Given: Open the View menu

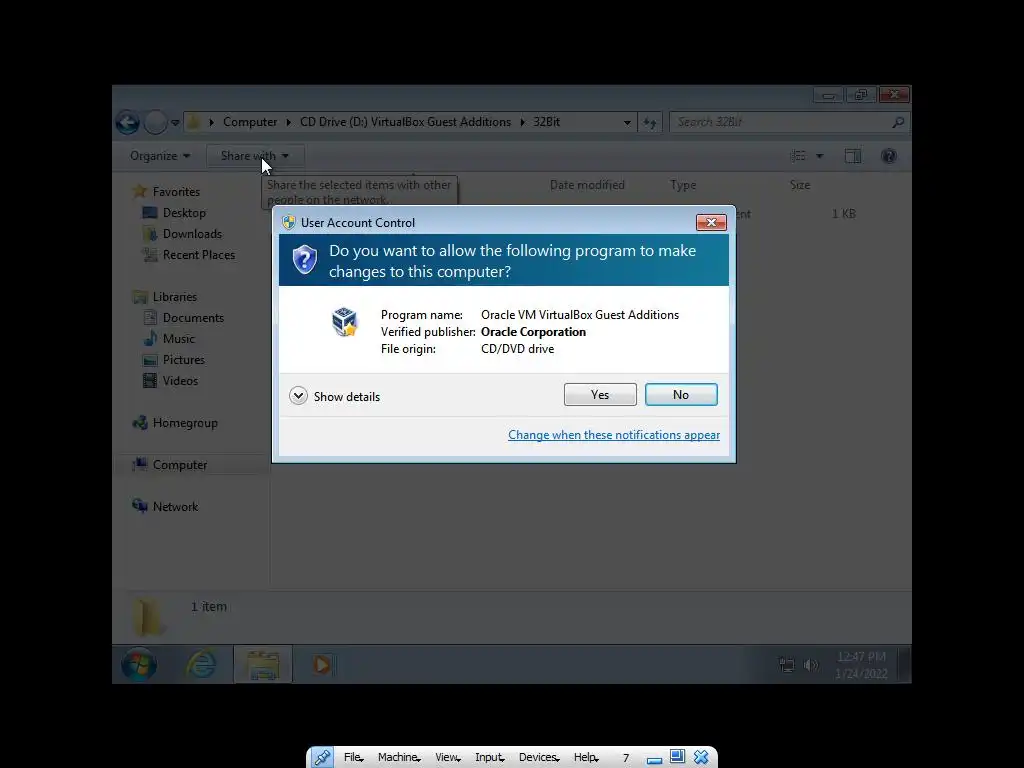Looking at the screenshot, I should coord(448,758).
